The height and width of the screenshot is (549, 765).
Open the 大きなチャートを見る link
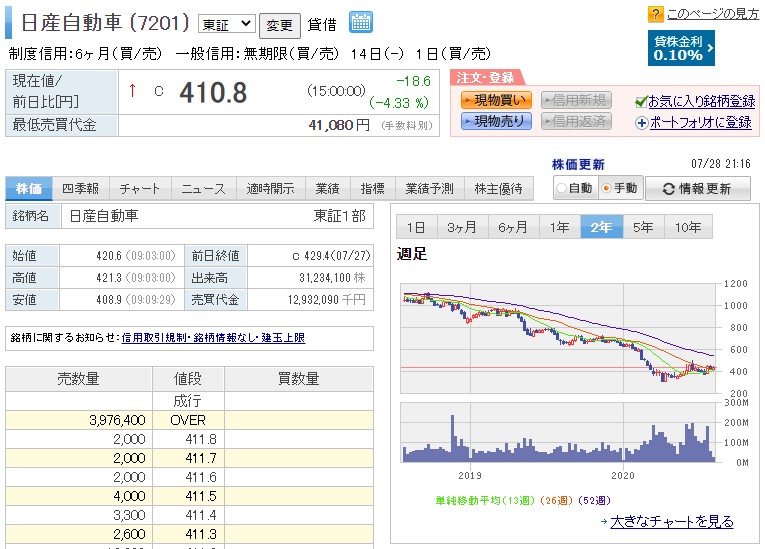(672, 522)
